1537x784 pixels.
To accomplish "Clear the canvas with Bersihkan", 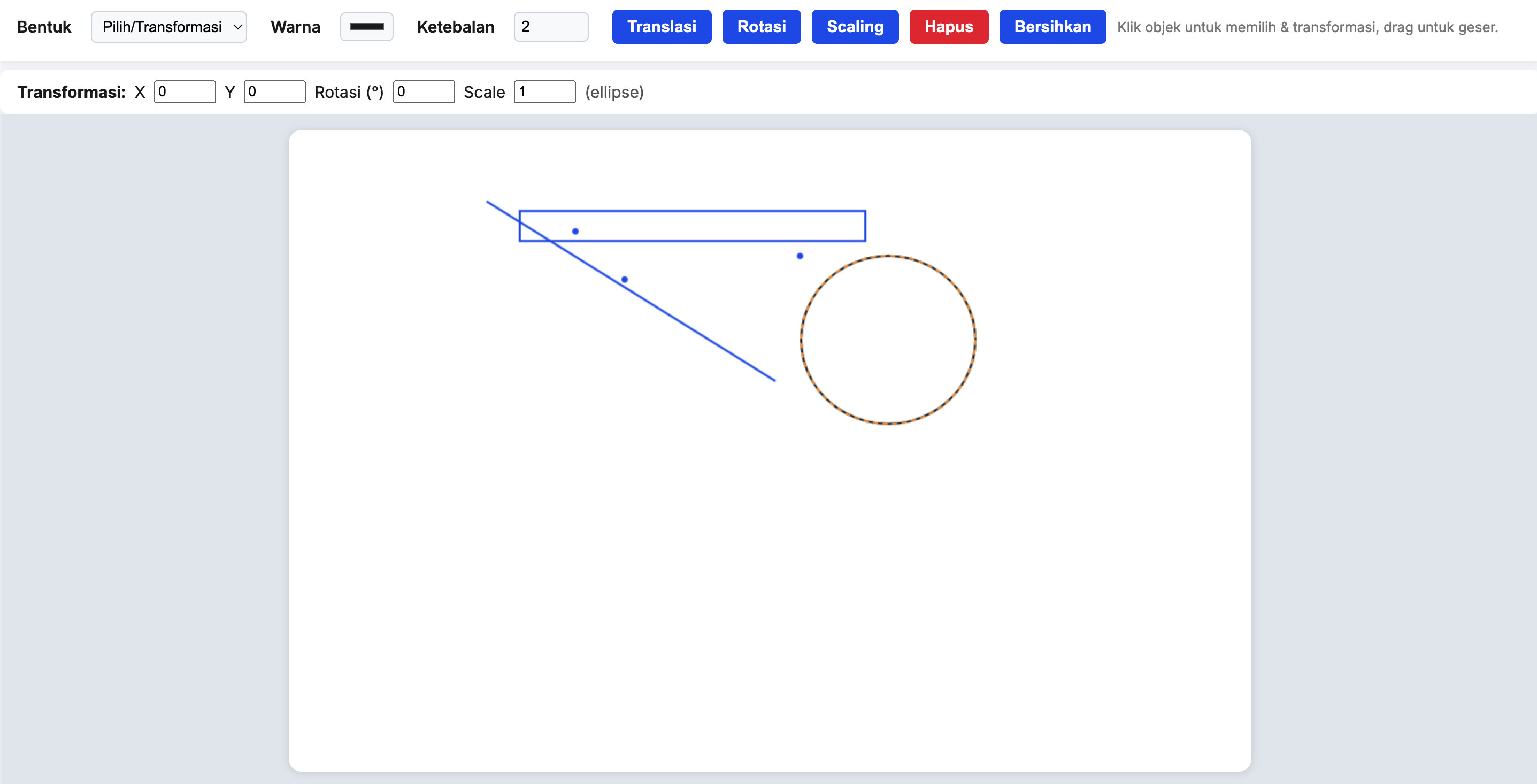I will click(x=1052, y=27).
